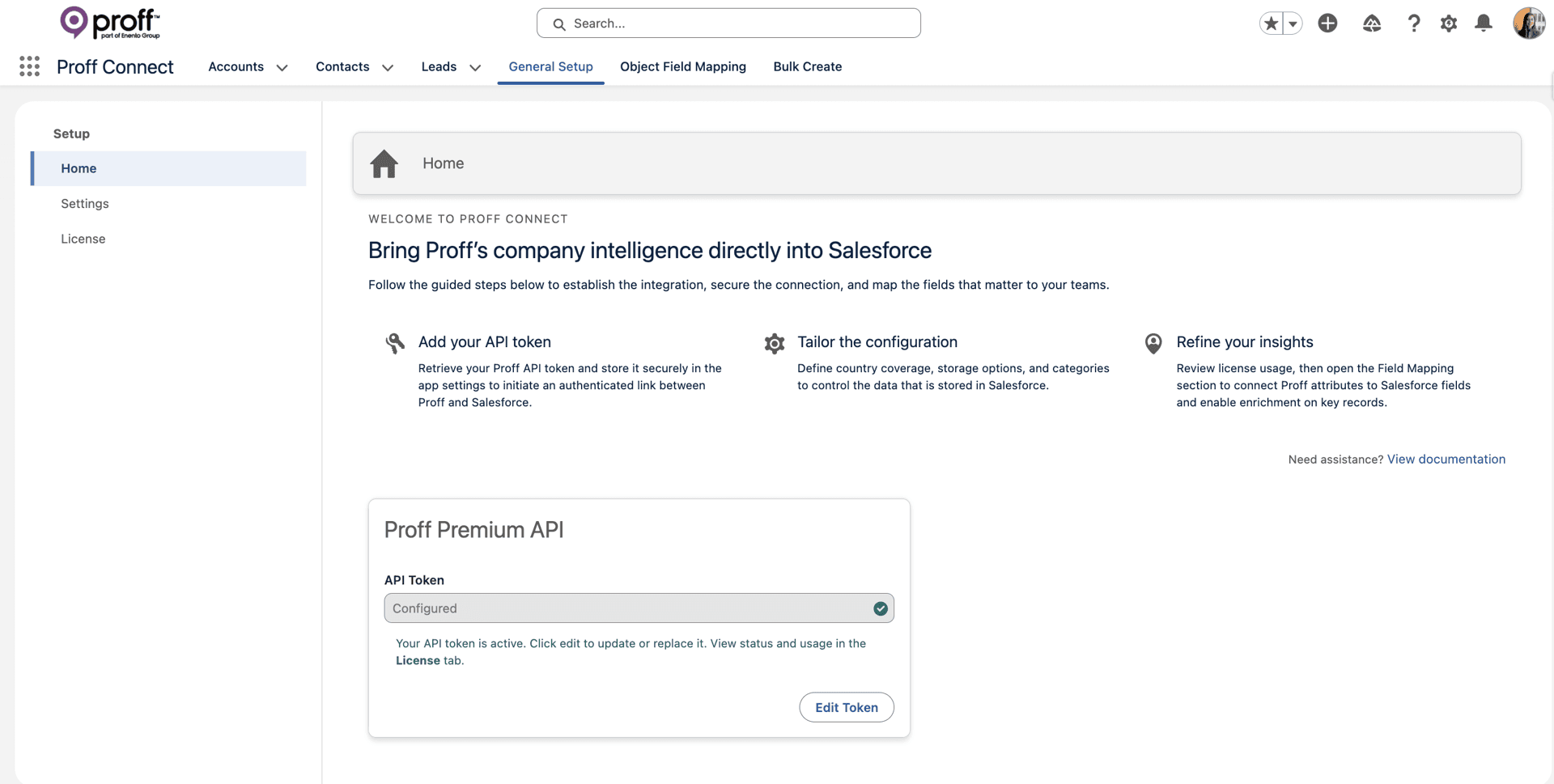Click the checkmark badge in the Configured field

[x=881, y=608]
